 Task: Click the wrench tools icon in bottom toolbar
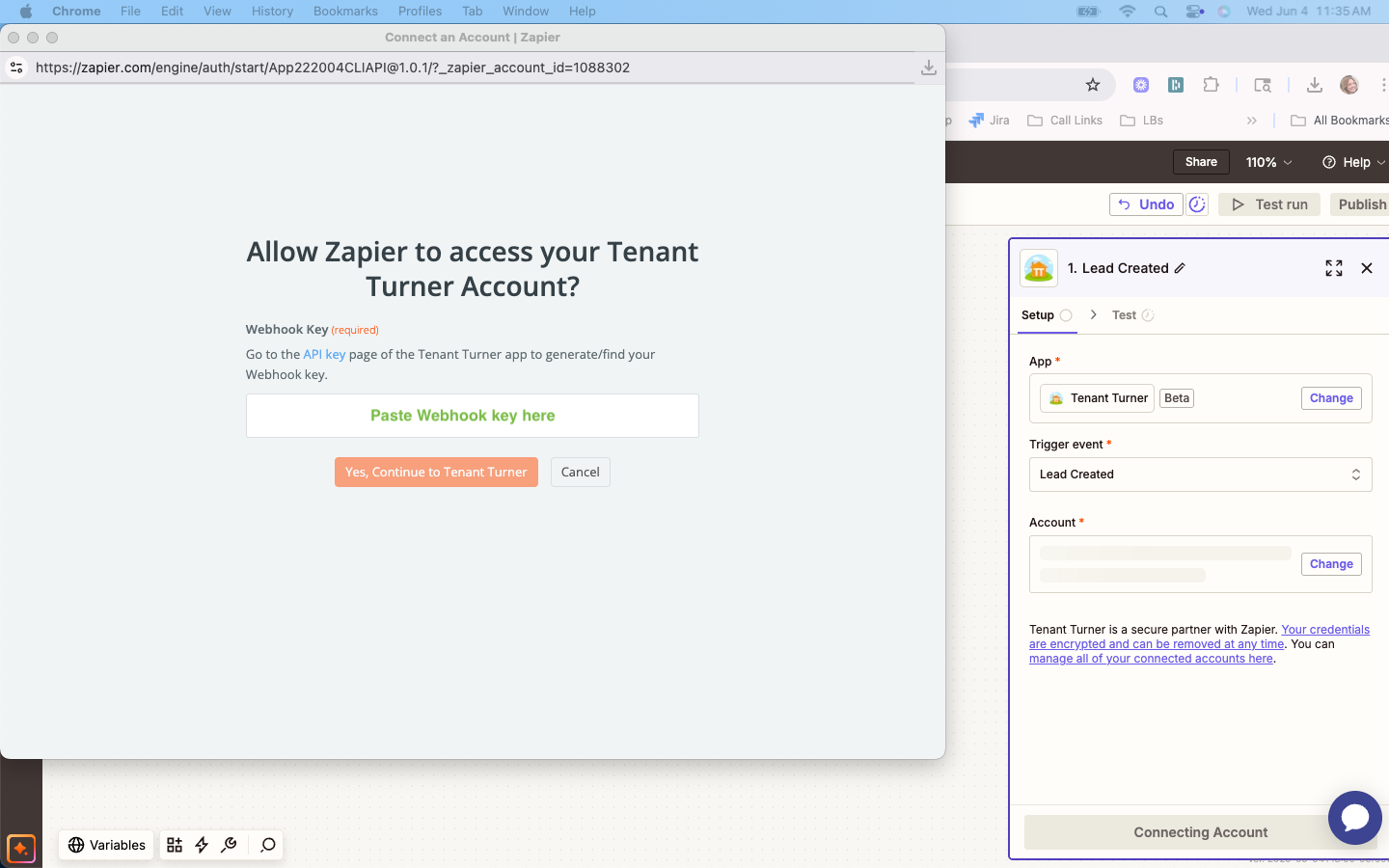[x=229, y=845]
